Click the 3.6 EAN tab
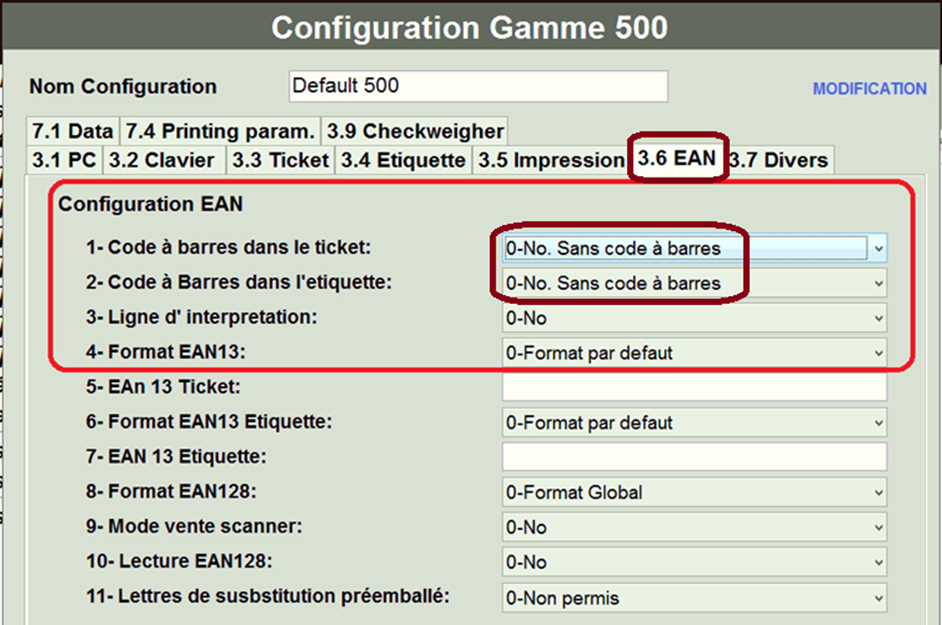 click(x=677, y=159)
